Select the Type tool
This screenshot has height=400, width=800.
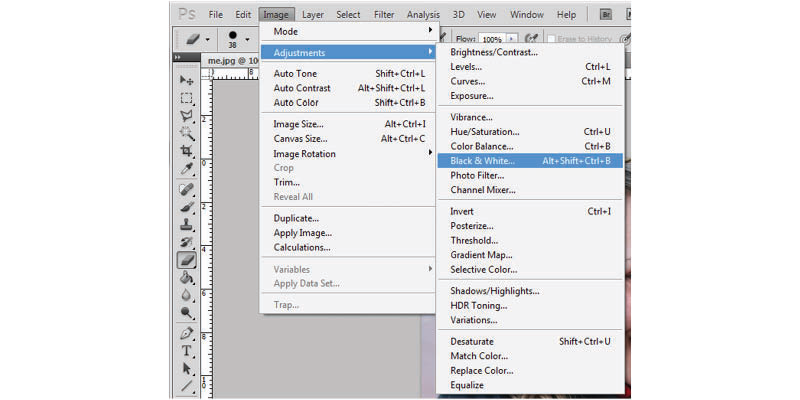pos(187,352)
